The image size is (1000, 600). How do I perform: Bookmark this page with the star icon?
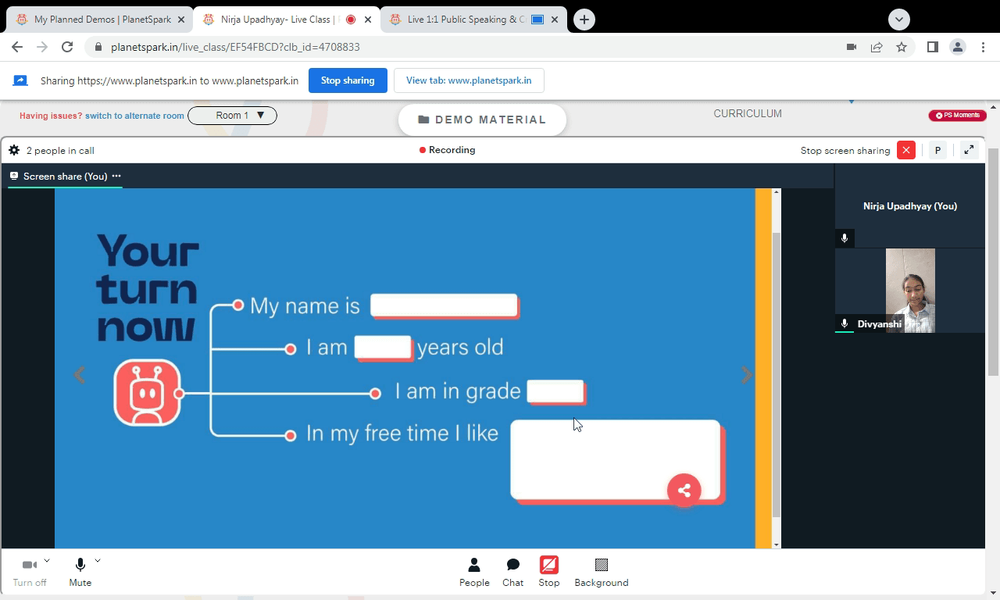click(x=901, y=47)
